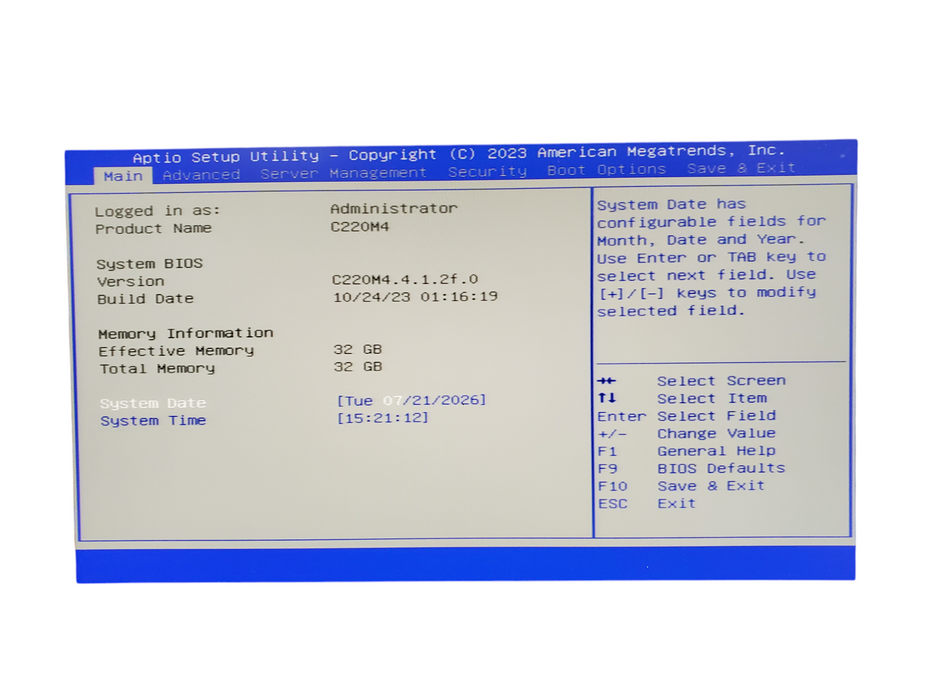Click the Version label

[x=131, y=282]
